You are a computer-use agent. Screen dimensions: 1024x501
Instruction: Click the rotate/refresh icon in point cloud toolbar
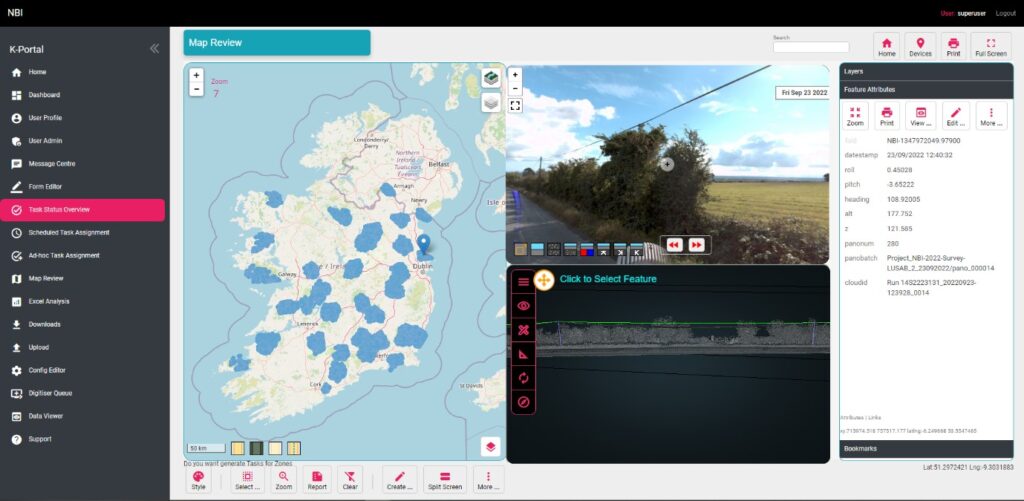click(522, 379)
